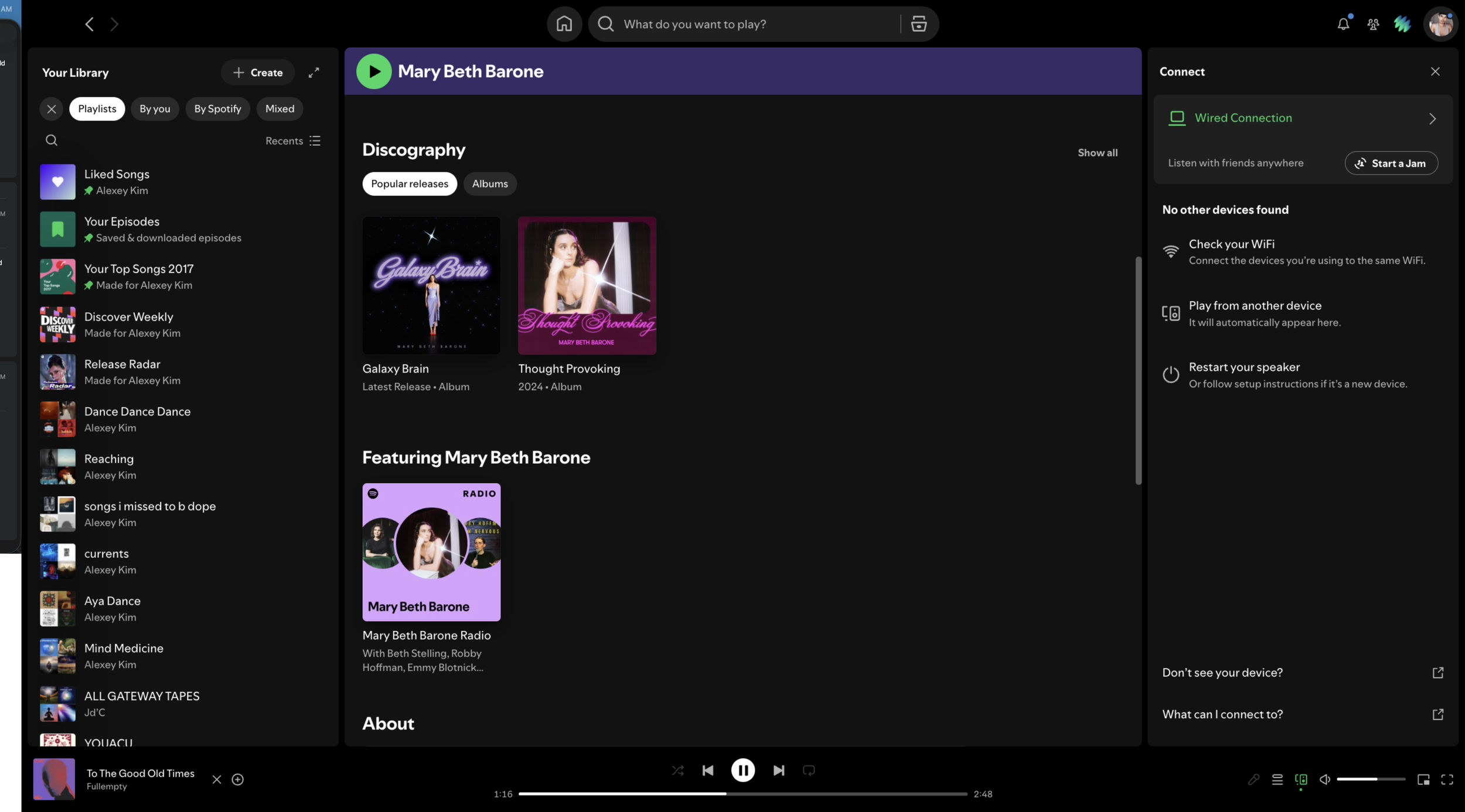Image resolution: width=1465 pixels, height=812 pixels.
Task: Click the search input field
Action: [759, 24]
